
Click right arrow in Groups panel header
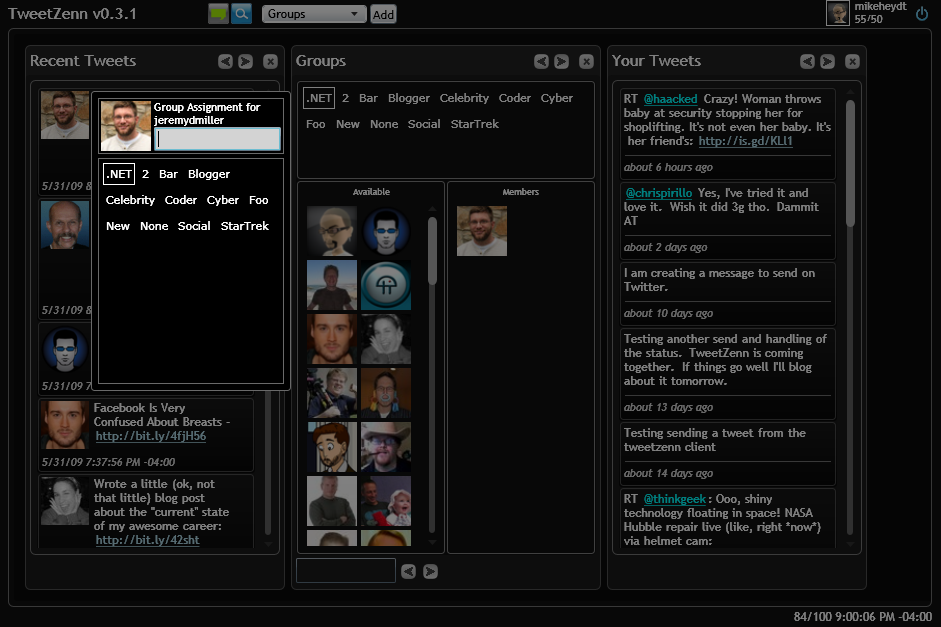562,61
